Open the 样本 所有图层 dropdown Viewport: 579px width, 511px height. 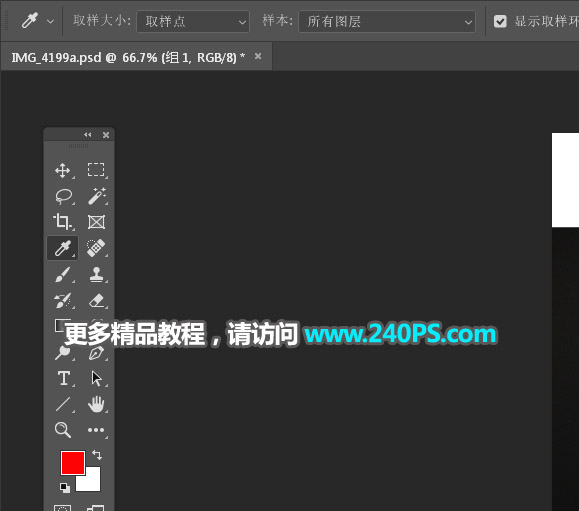387,21
